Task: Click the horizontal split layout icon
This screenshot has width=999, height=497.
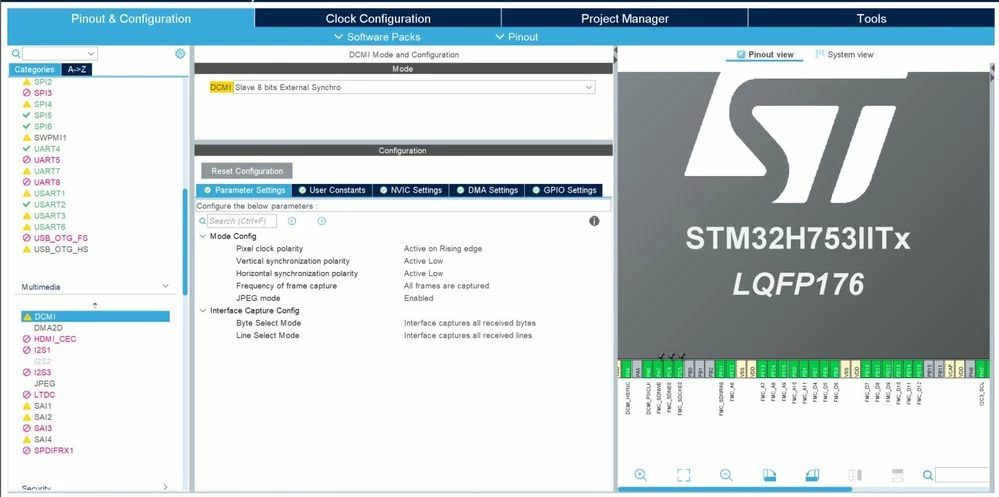Action: pyautogui.click(x=898, y=475)
